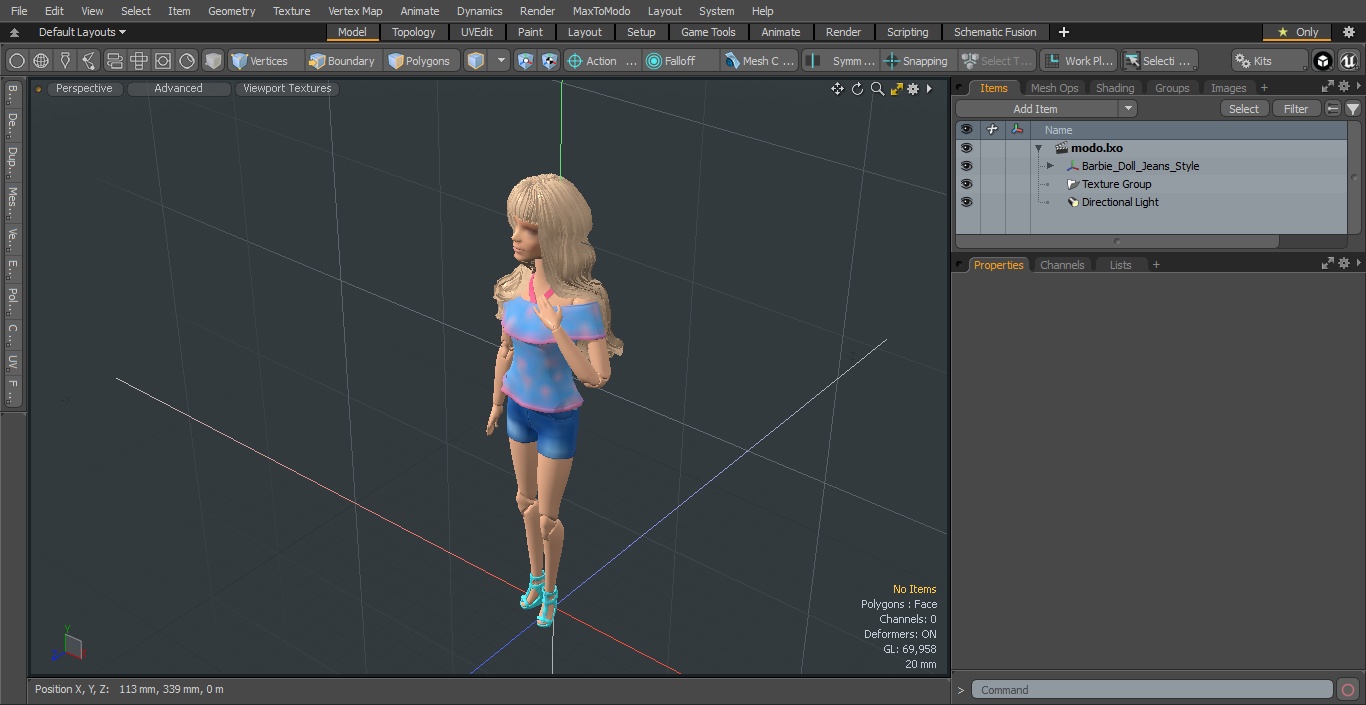Click the wireframe globe icon in toolbar
The image size is (1366, 705).
click(41, 61)
